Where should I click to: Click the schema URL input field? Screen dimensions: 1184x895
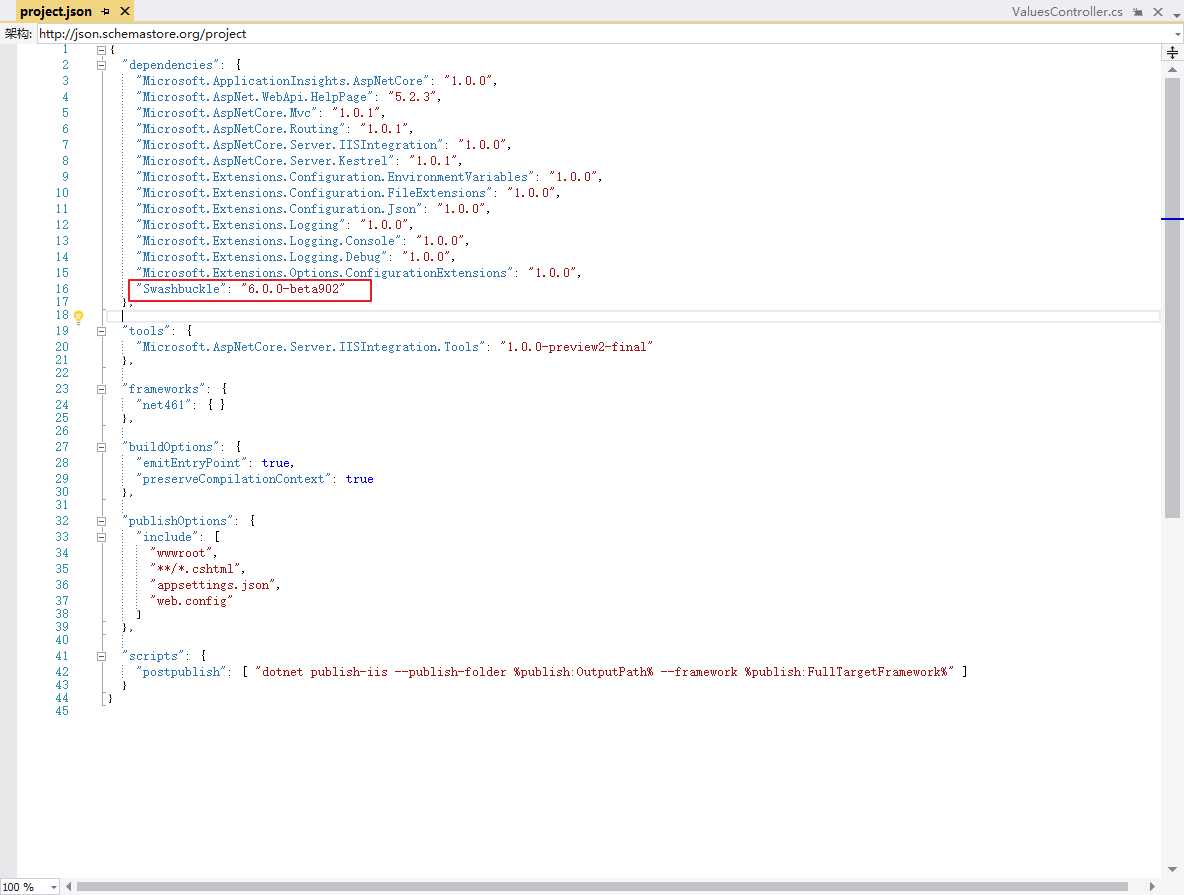[604, 33]
